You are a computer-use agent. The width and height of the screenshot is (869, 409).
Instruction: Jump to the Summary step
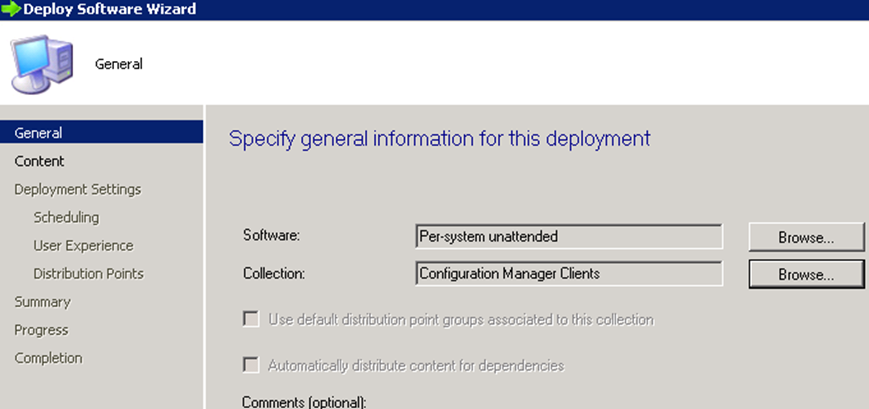pos(42,302)
